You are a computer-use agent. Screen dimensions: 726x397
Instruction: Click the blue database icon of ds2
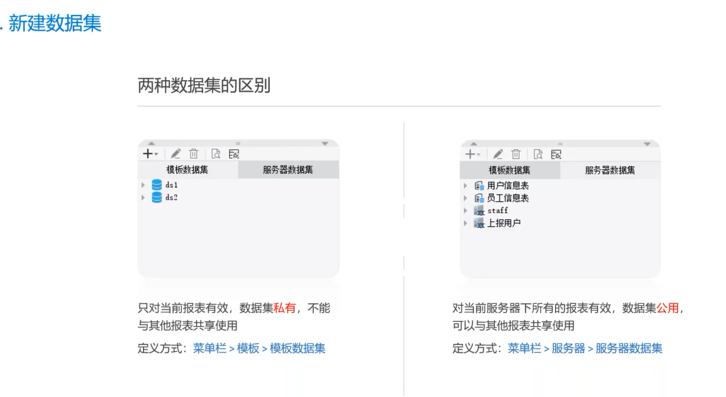157,197
